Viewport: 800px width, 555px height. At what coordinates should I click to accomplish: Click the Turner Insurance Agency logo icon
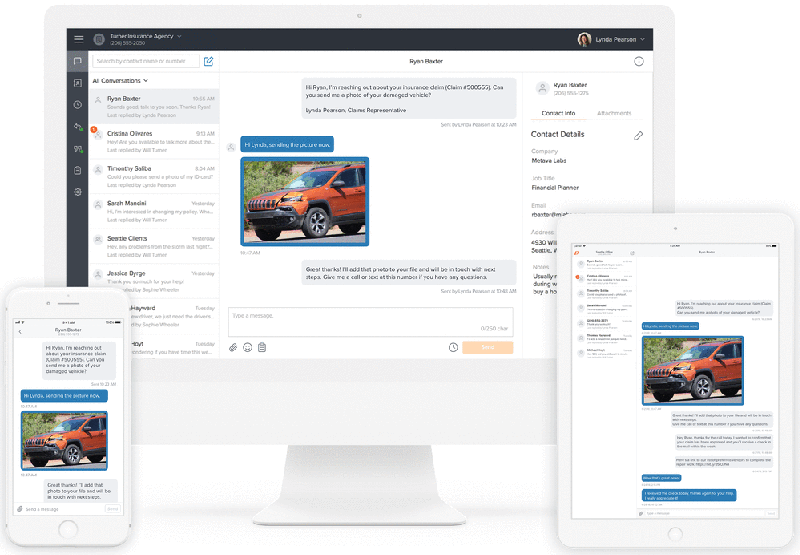point(99,39)
